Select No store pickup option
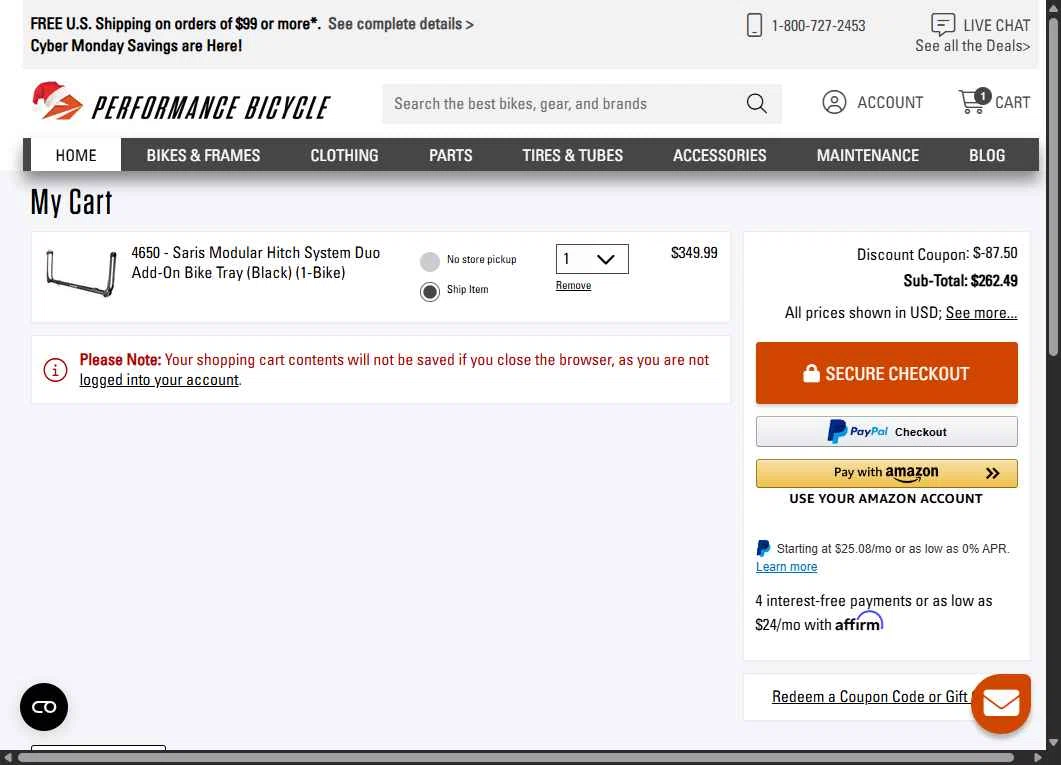The height and width of the screenshot is (765, 1061). (430, 261)
